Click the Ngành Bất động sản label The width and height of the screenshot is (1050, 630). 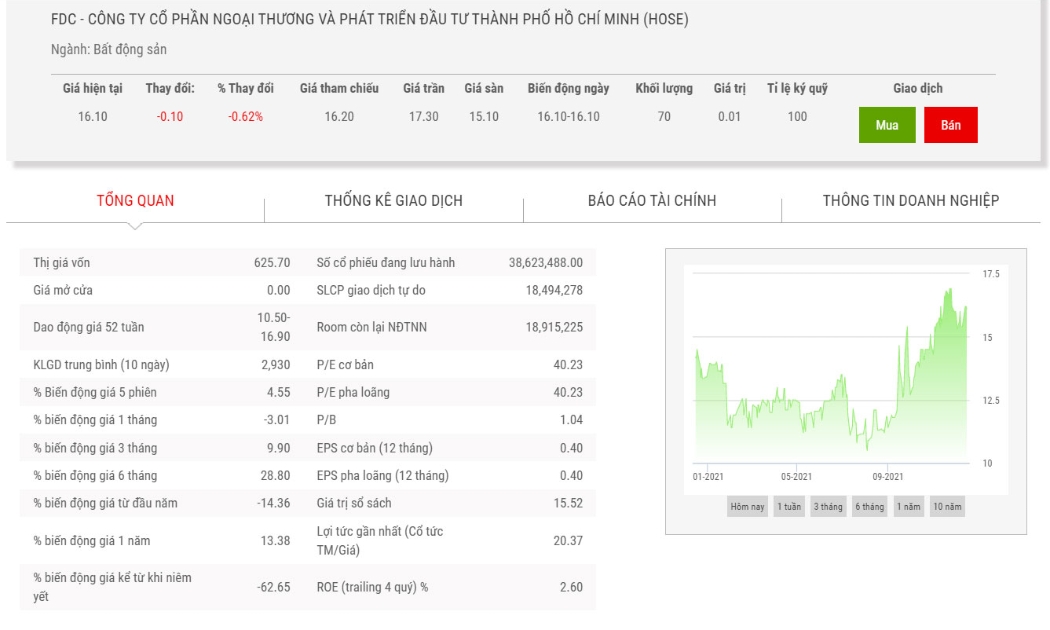[x=108, y=50]
